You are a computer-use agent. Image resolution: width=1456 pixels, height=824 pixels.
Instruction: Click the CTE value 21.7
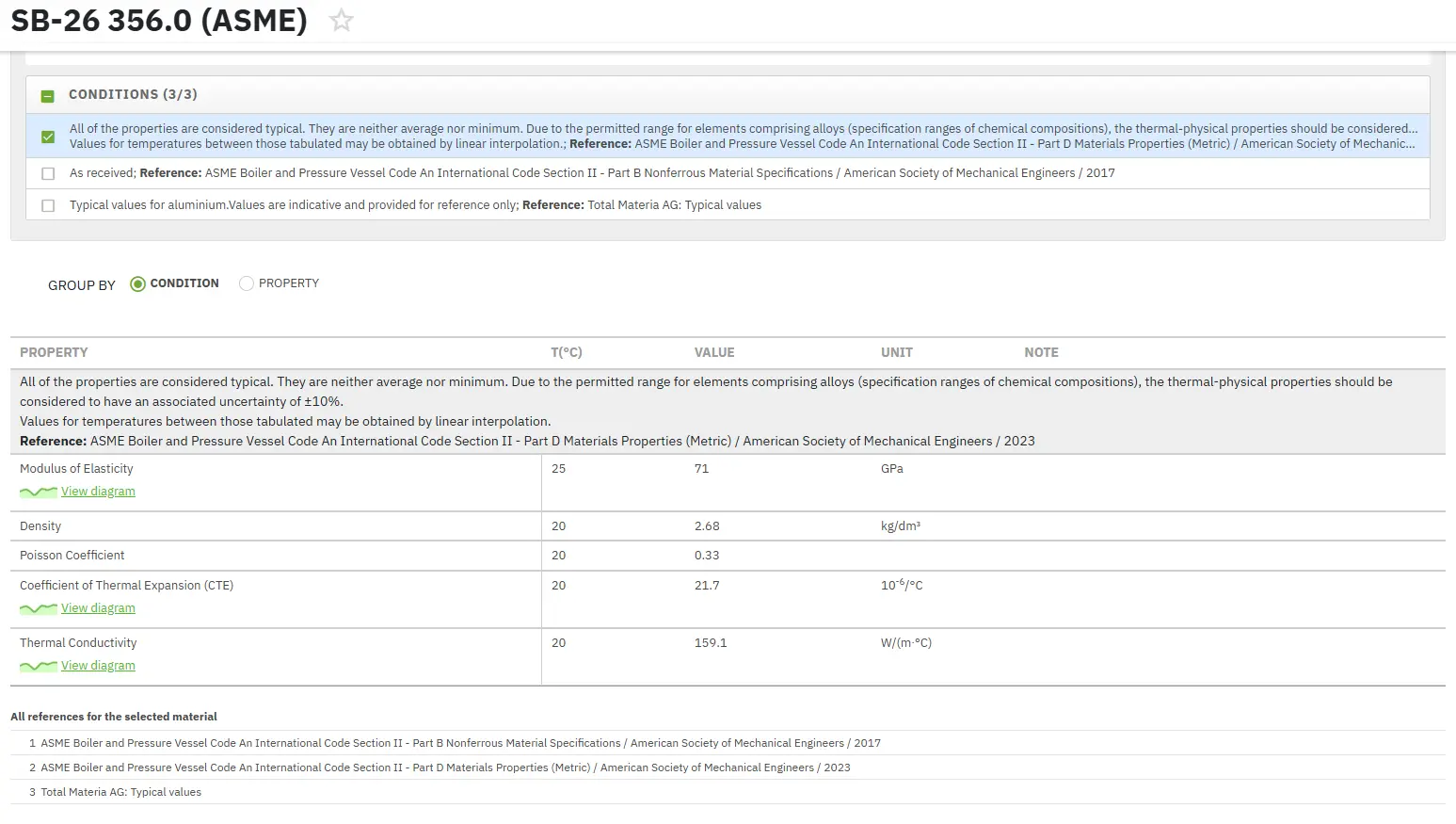click(x=707, y=586)
